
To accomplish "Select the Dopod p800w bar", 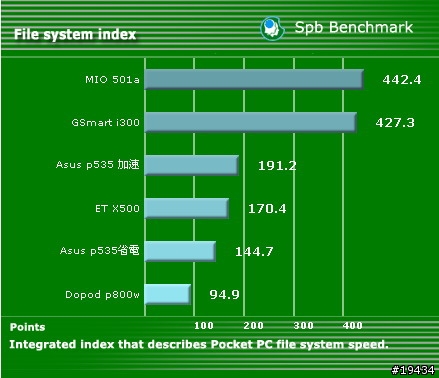I will [x=168, y=294].
